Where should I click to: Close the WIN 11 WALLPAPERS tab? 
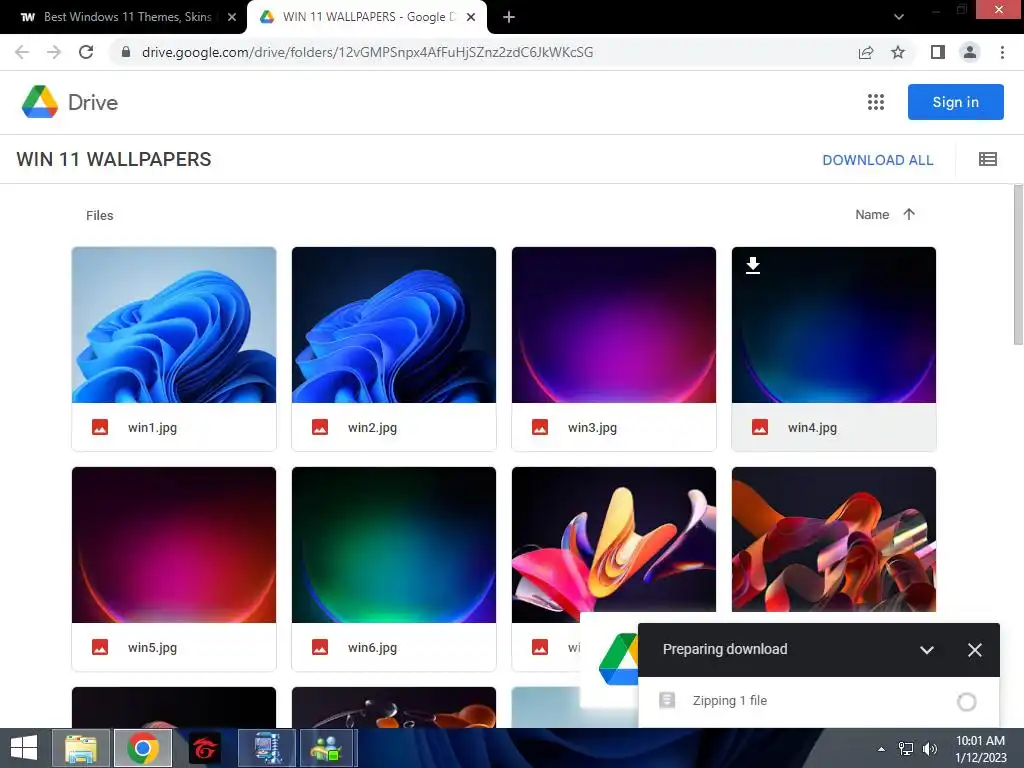pos(471,17)
